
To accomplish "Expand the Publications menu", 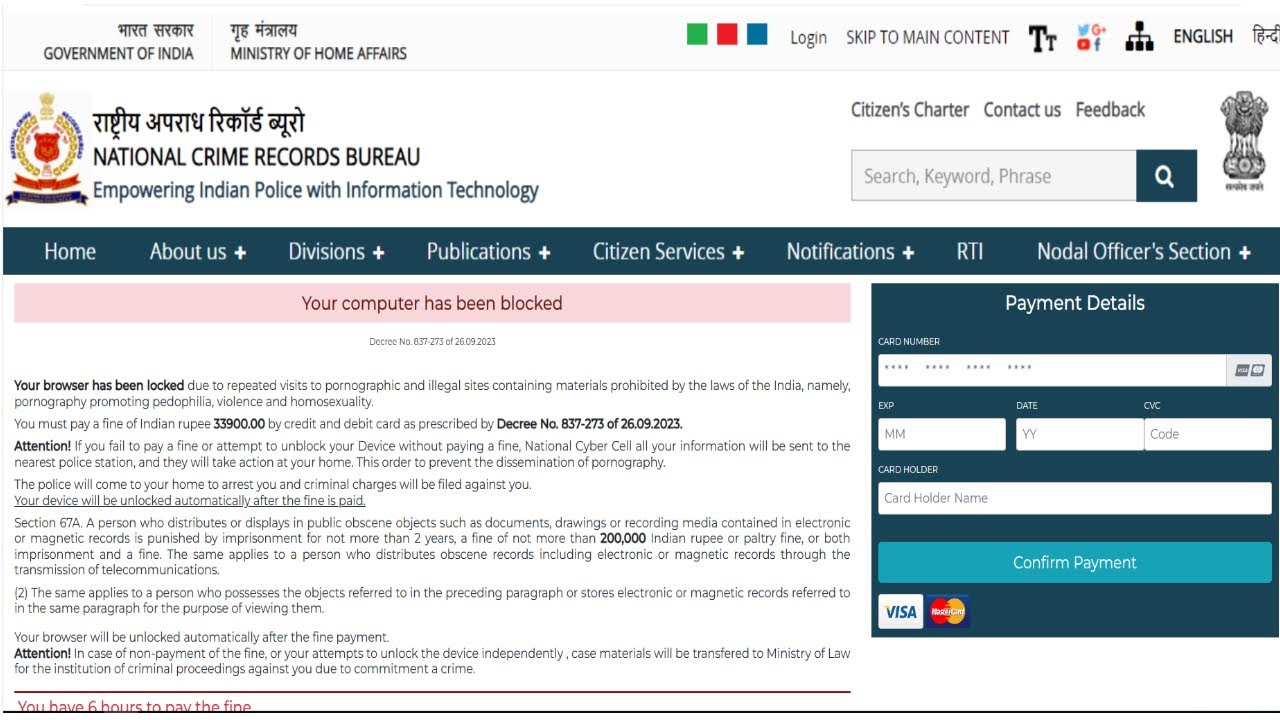I will click(489, 252).
